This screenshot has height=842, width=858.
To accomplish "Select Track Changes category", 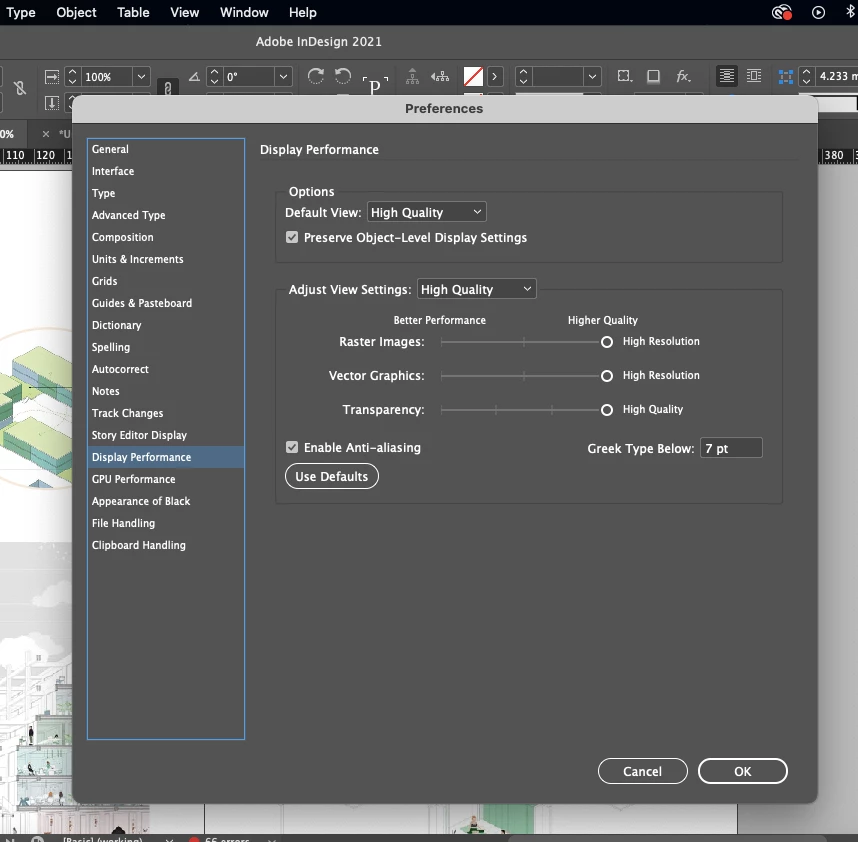I will click(166, 413).
